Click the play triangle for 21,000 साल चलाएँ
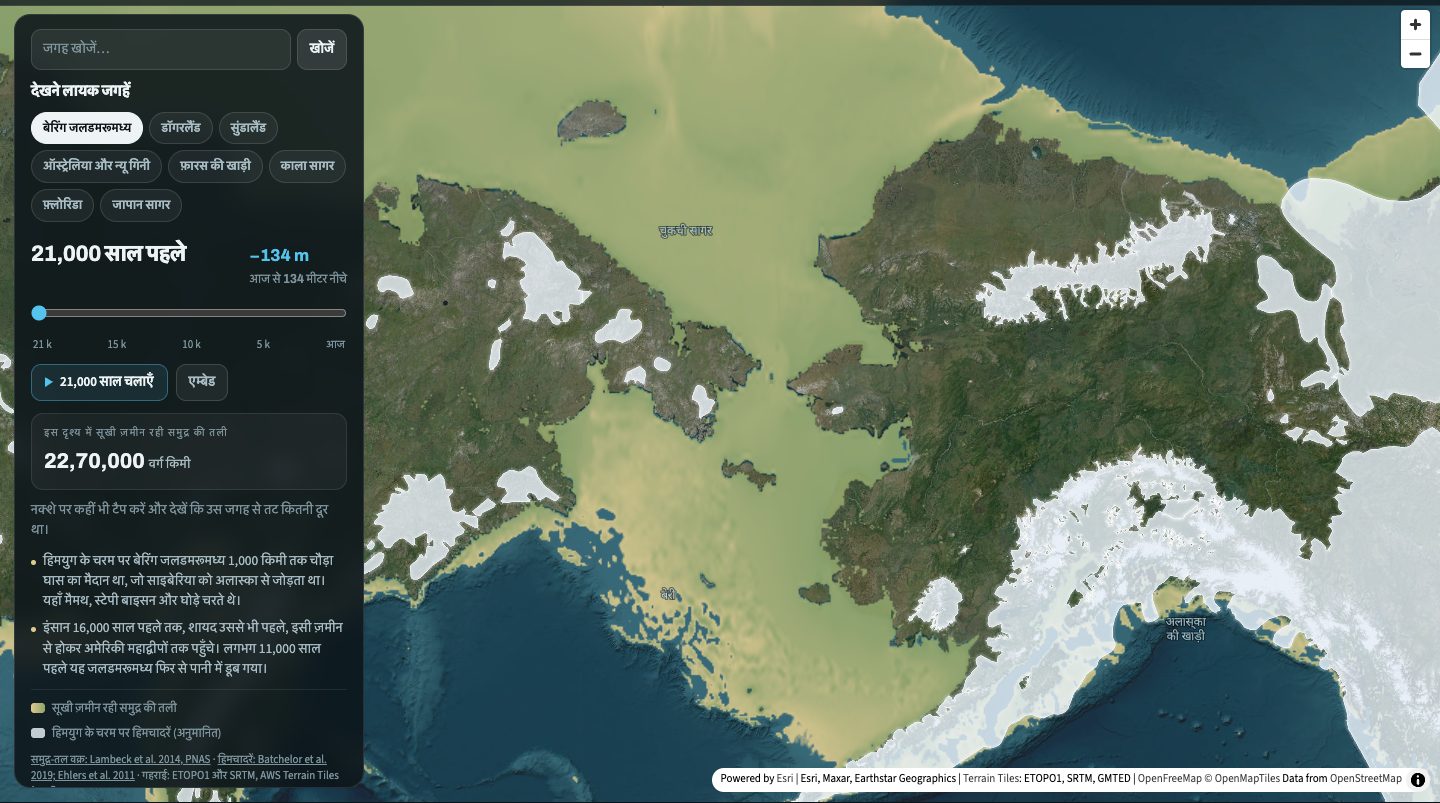Image resolution: width=1440 pixels, height=803 pixels. tap(48, 382)
